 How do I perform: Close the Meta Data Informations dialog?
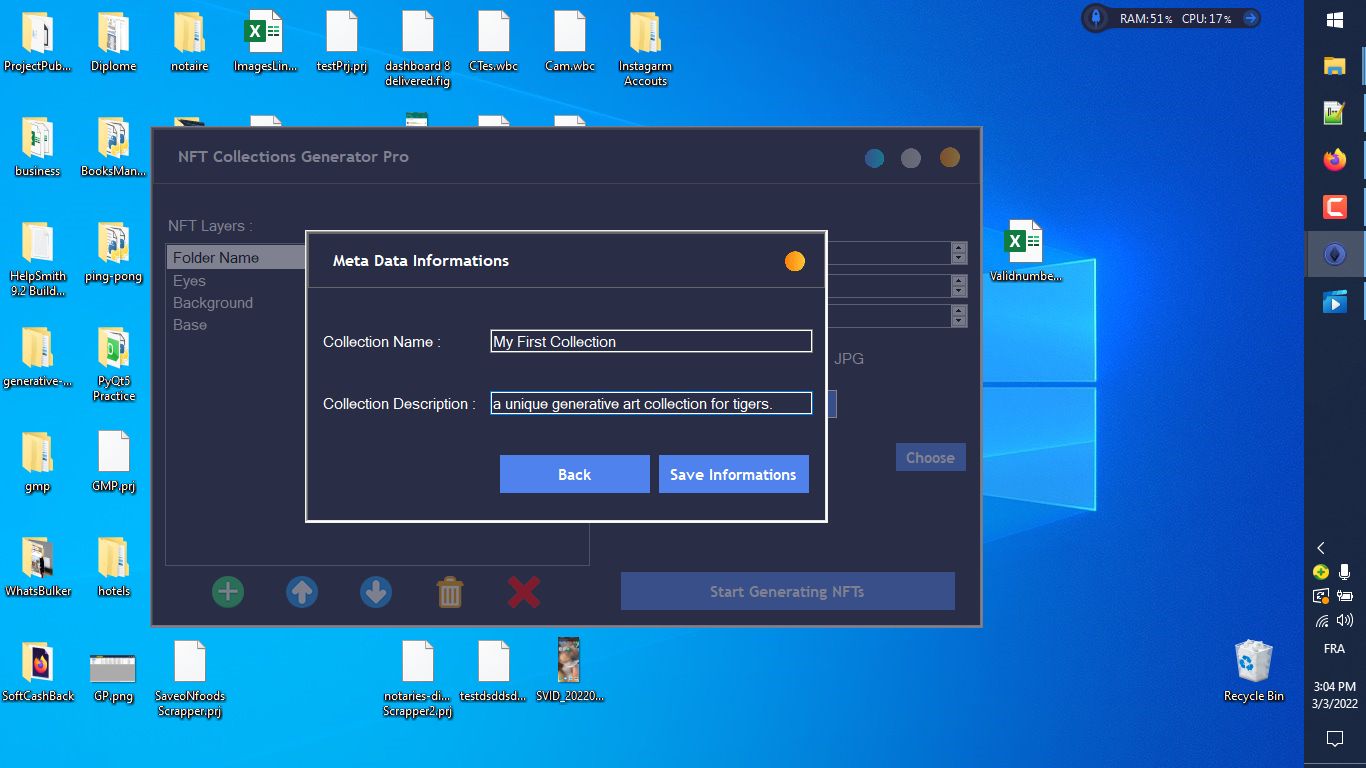tap(794, 261)
